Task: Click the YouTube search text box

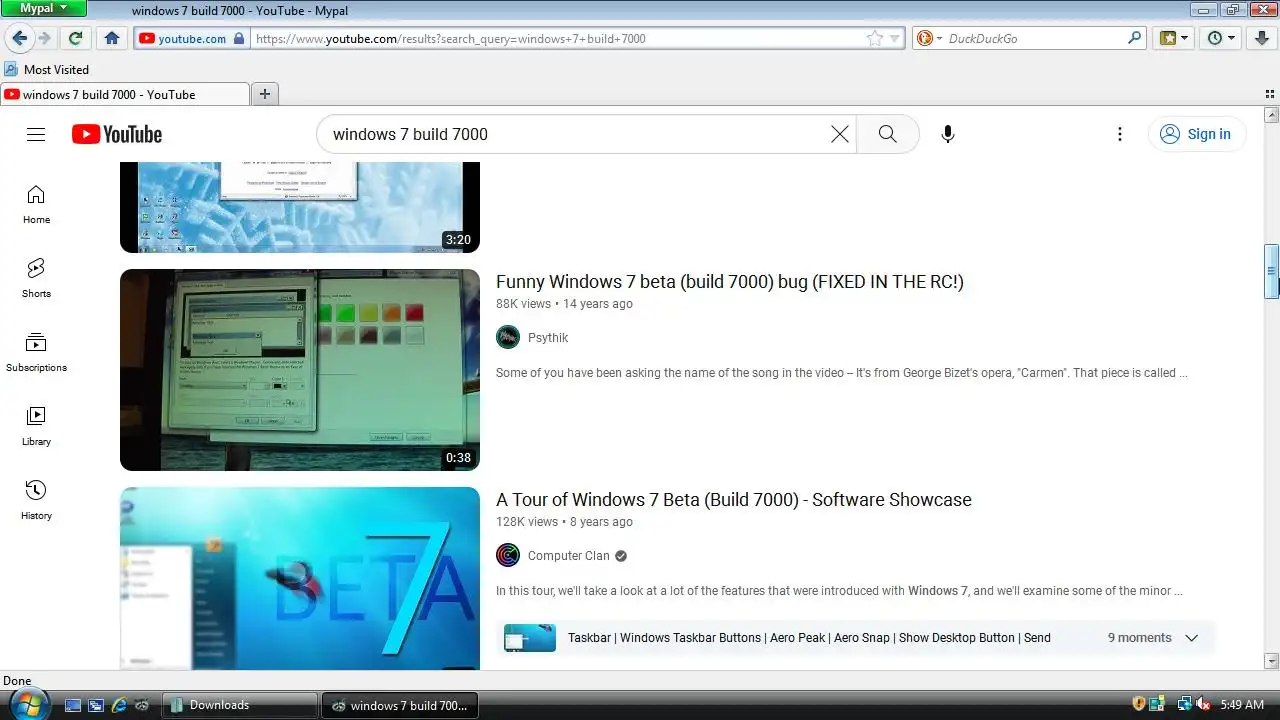Action: tap(577, 134)
